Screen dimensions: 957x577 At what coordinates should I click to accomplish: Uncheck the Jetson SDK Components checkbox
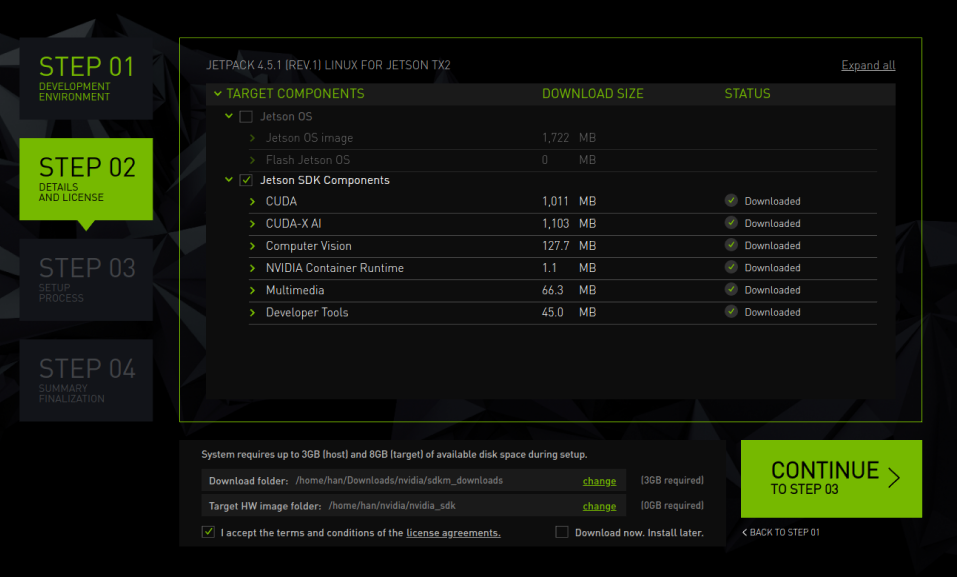click(246, 180)
